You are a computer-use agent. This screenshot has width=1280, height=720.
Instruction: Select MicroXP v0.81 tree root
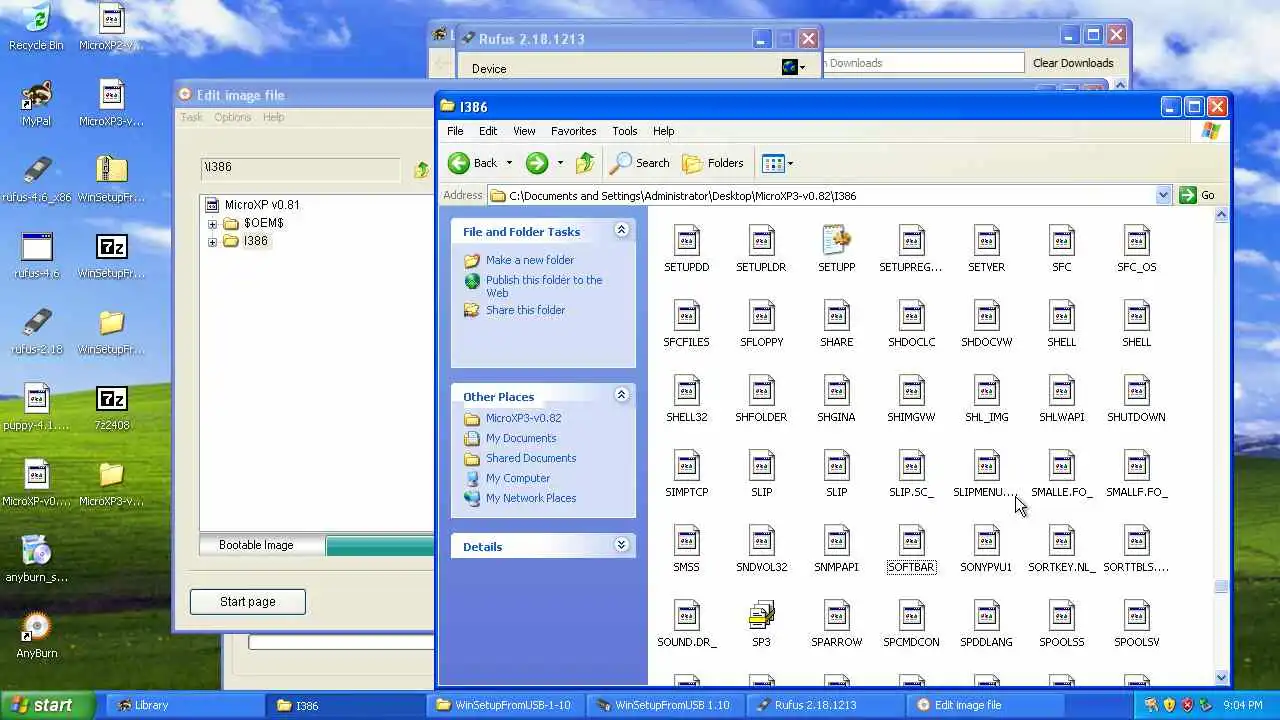tap(262, 205)
